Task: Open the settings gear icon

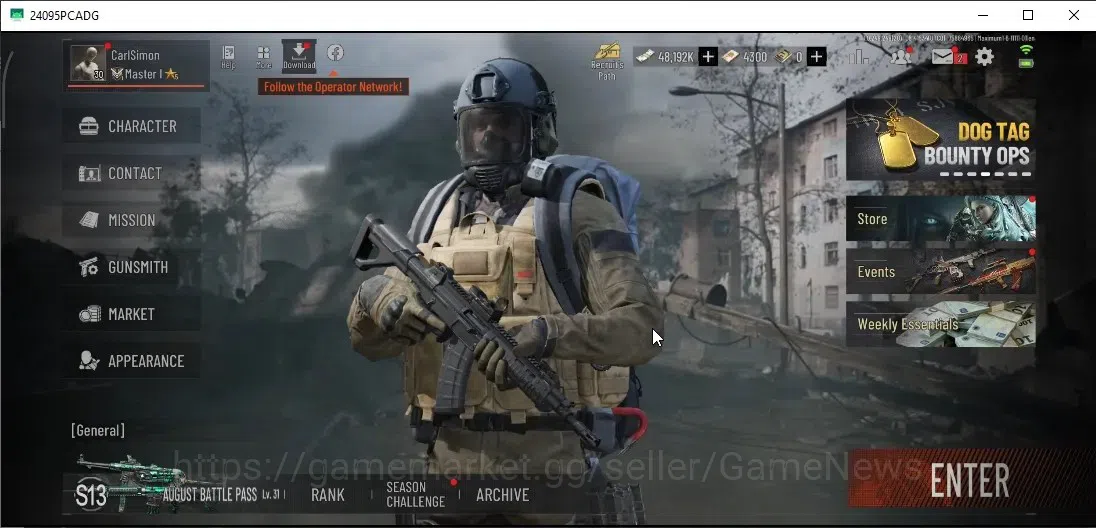Action: [x=984, y=57]
